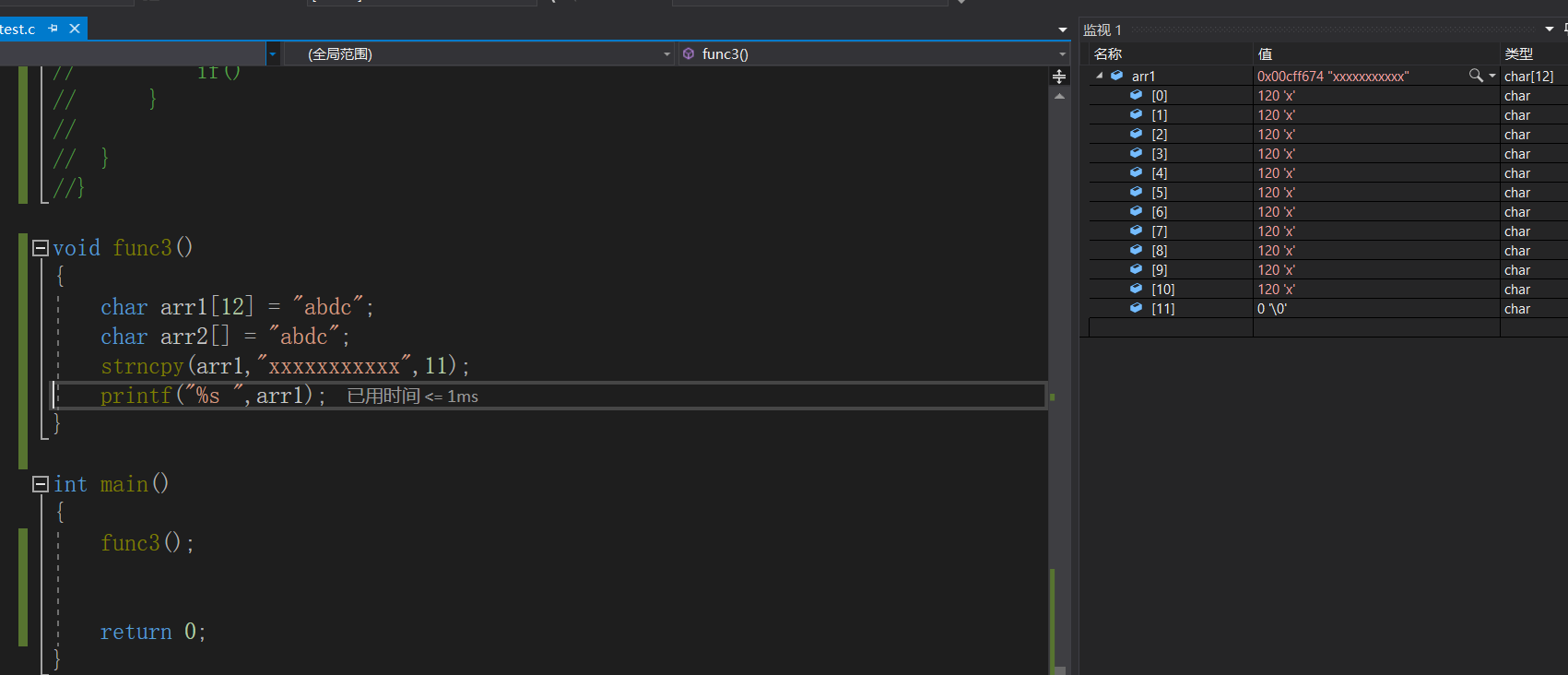Image resolution: width=1568 pixels, height=675 pixels.
Task: Click the [6] element icon
Action: point(1136,211)
